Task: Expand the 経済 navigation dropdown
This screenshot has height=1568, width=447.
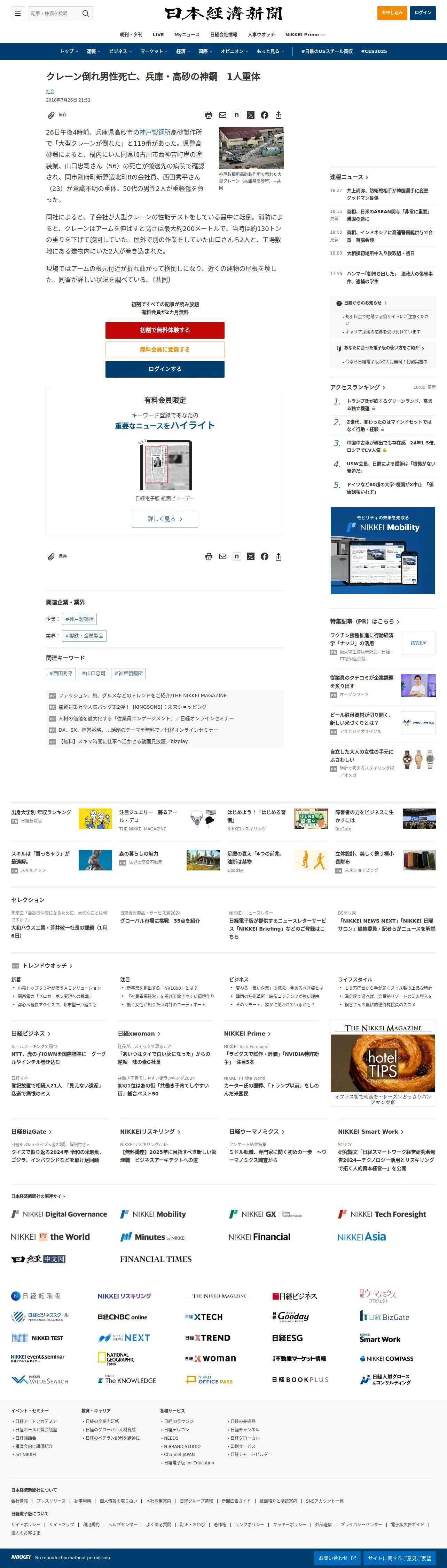Action: [183, 51]
